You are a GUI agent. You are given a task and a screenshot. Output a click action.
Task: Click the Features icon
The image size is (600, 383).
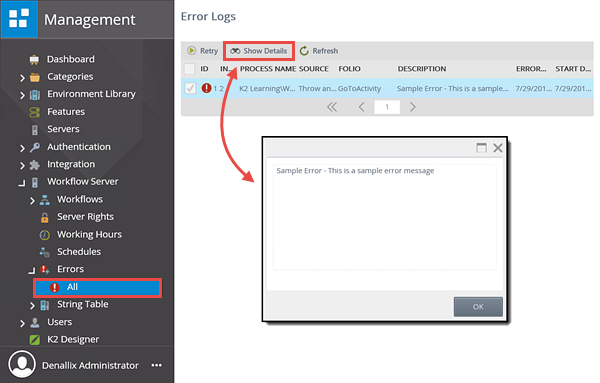(x=35, y=112)
